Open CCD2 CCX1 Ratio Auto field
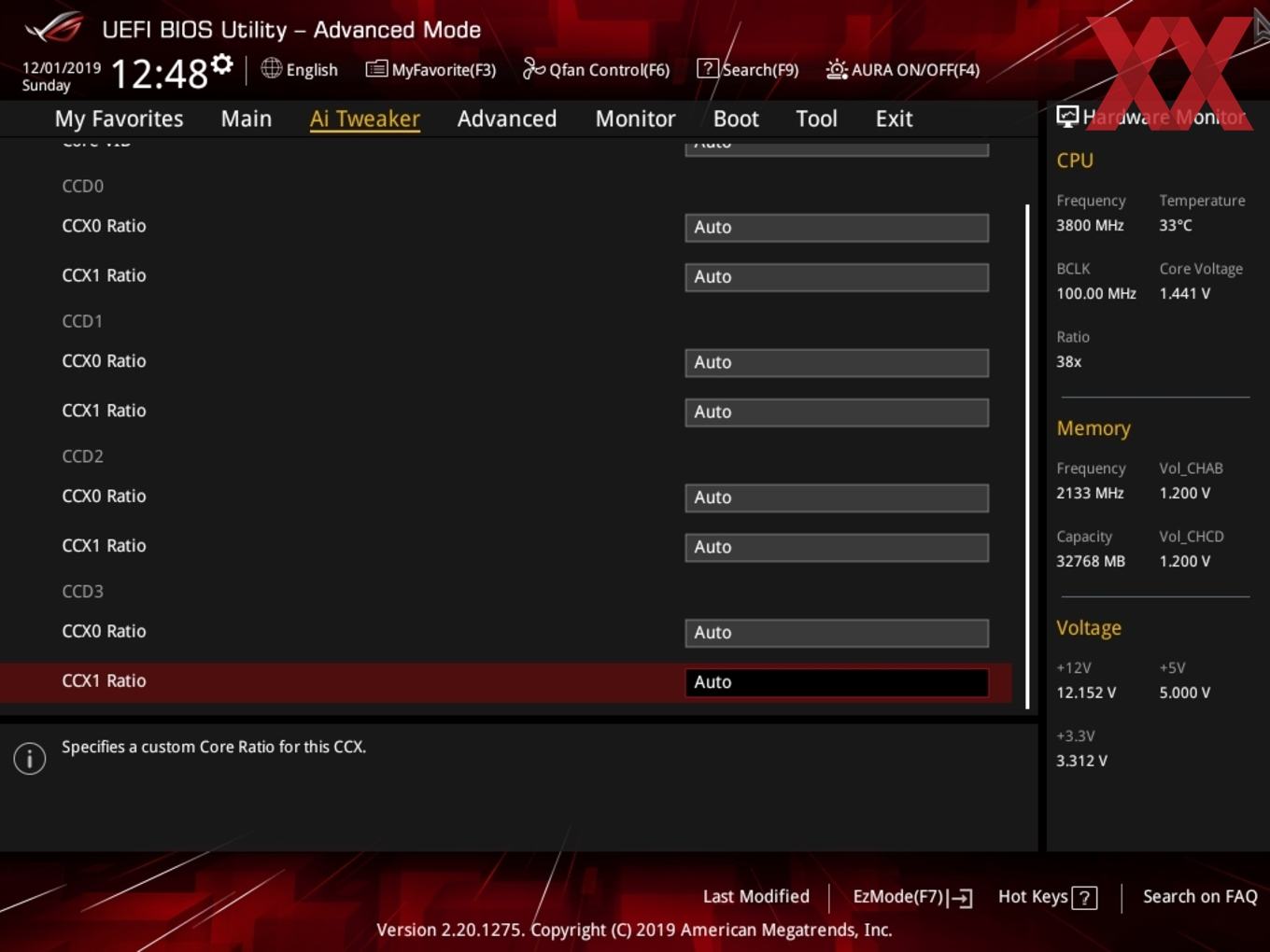 pyautogui.click(x=837, y=547)
